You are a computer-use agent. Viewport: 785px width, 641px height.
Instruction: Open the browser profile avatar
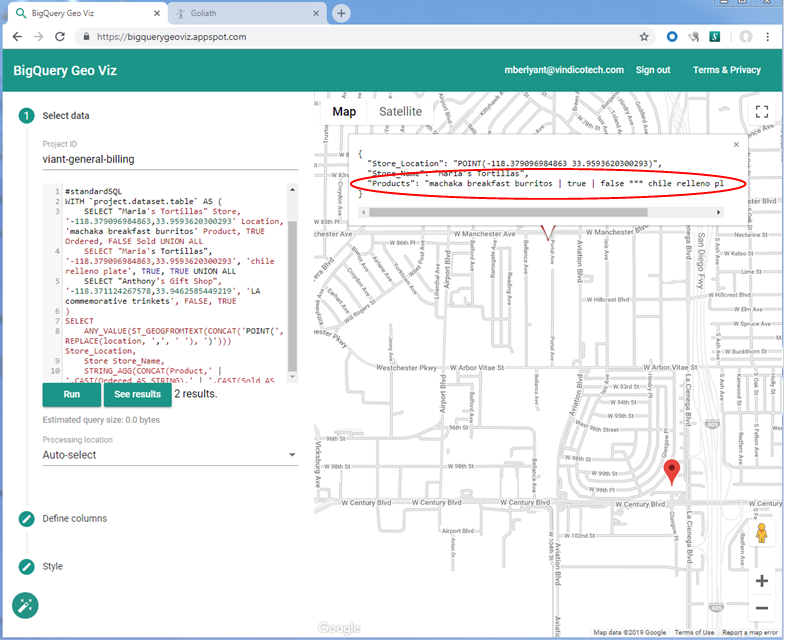pyautogui.click(x=746, y=37)
